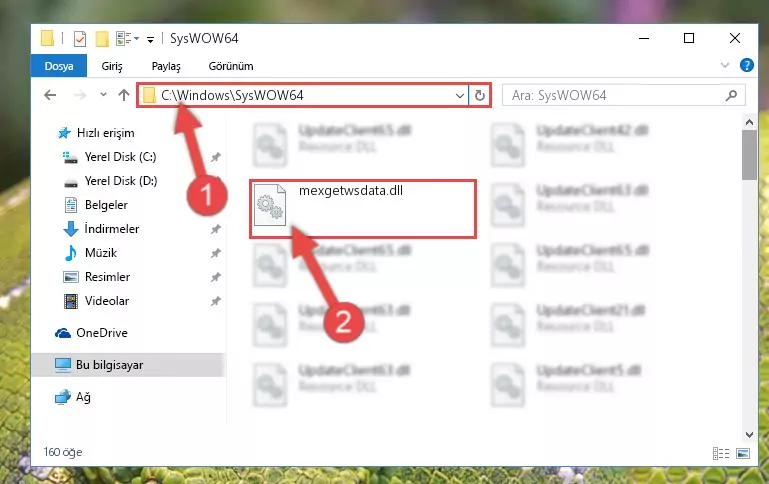Switch to Details view in status bar
This screenshot has width=769, height=484.
pyautogui.click(x=721, y=454)
